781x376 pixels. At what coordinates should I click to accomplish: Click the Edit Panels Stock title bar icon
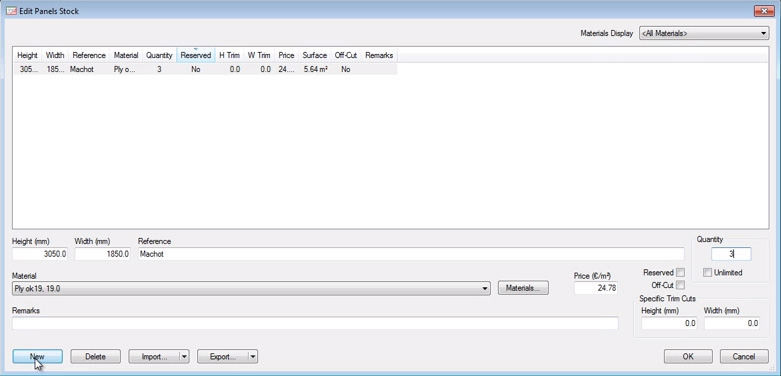point(11,10)
